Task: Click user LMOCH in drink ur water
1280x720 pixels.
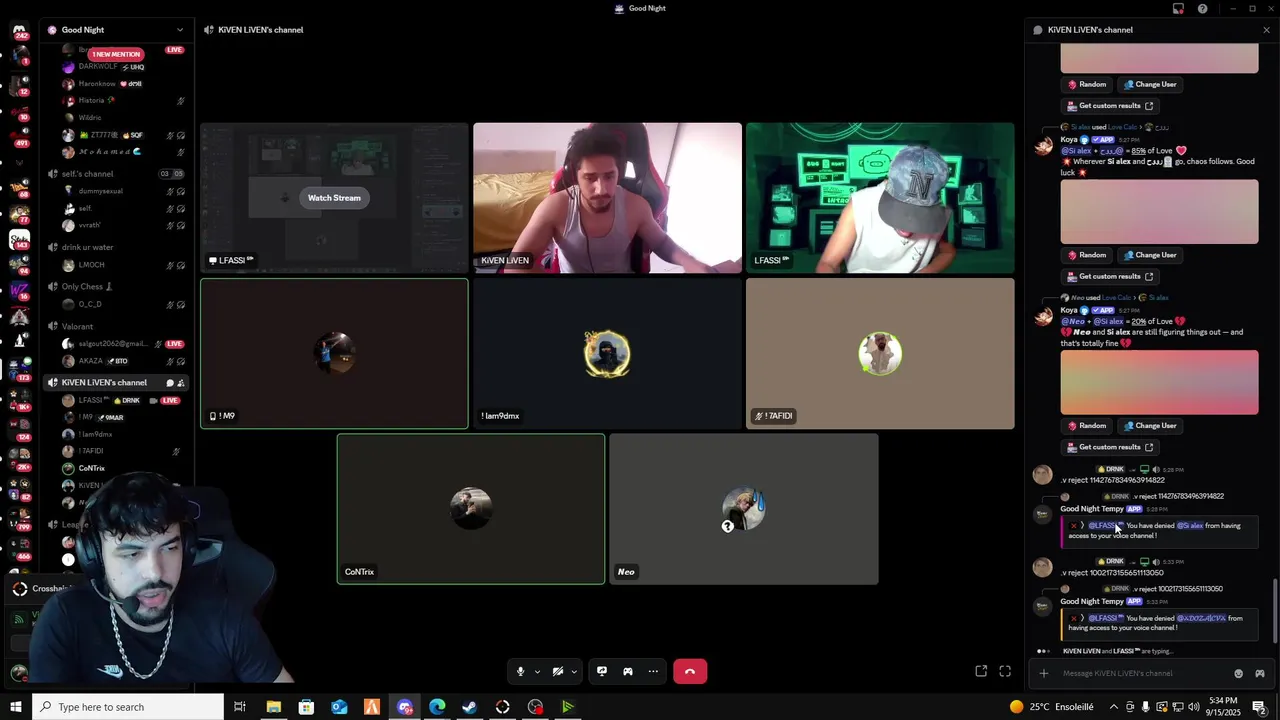Action: (91, 265)
